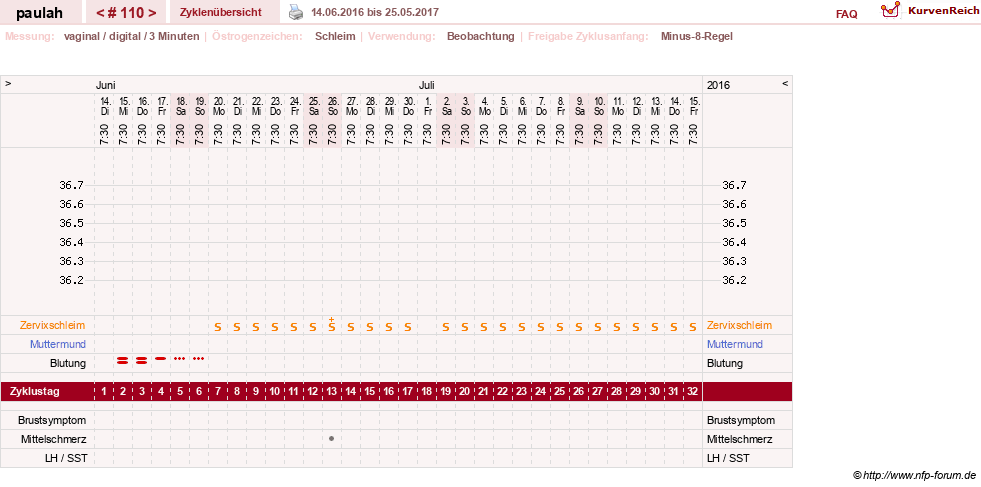Click the 15. Fr date column header
Screen dimensions: 981x487
pos(693,106)
